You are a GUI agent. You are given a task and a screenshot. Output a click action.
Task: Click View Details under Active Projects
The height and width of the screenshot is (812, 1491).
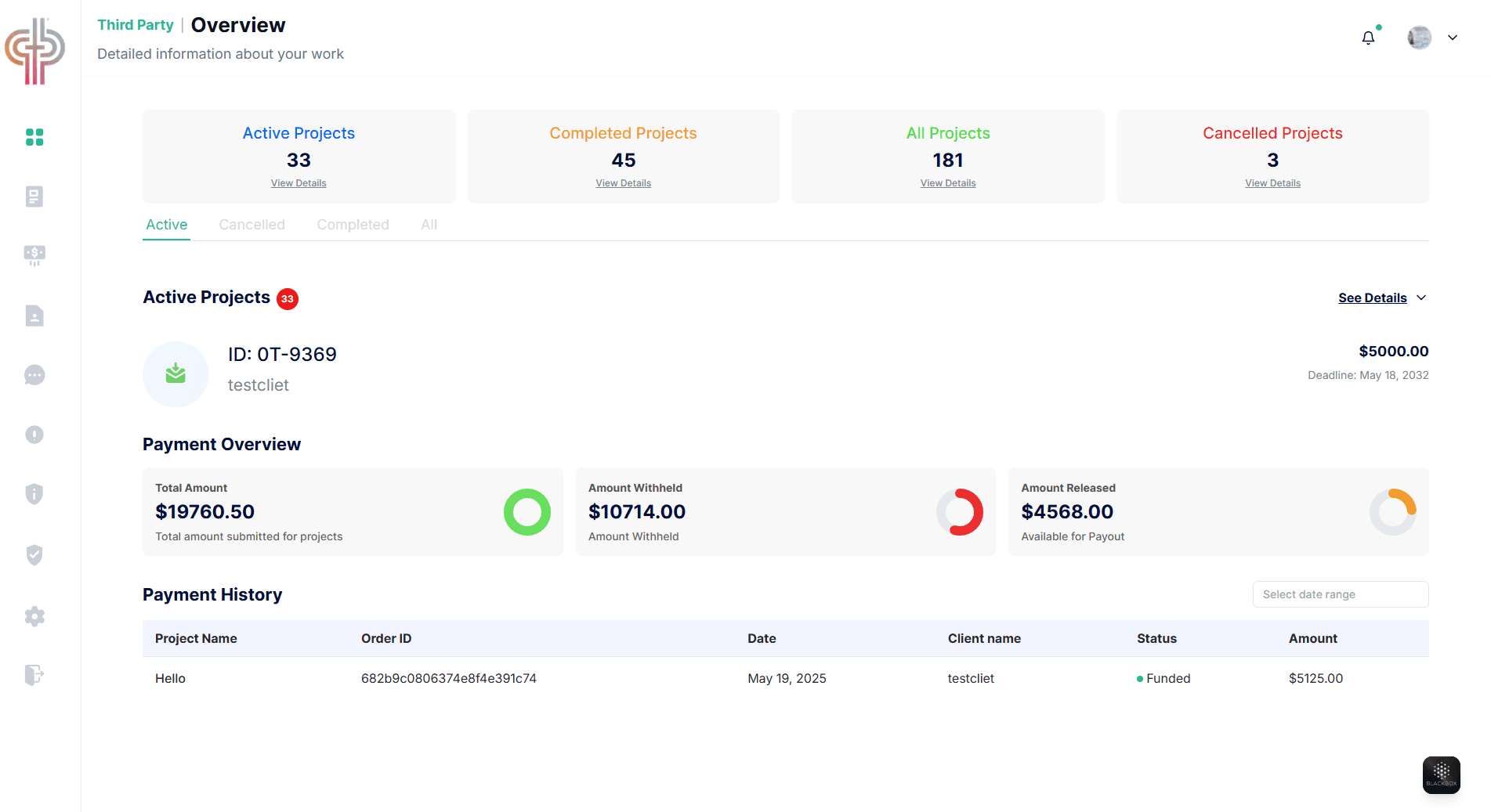299,182
